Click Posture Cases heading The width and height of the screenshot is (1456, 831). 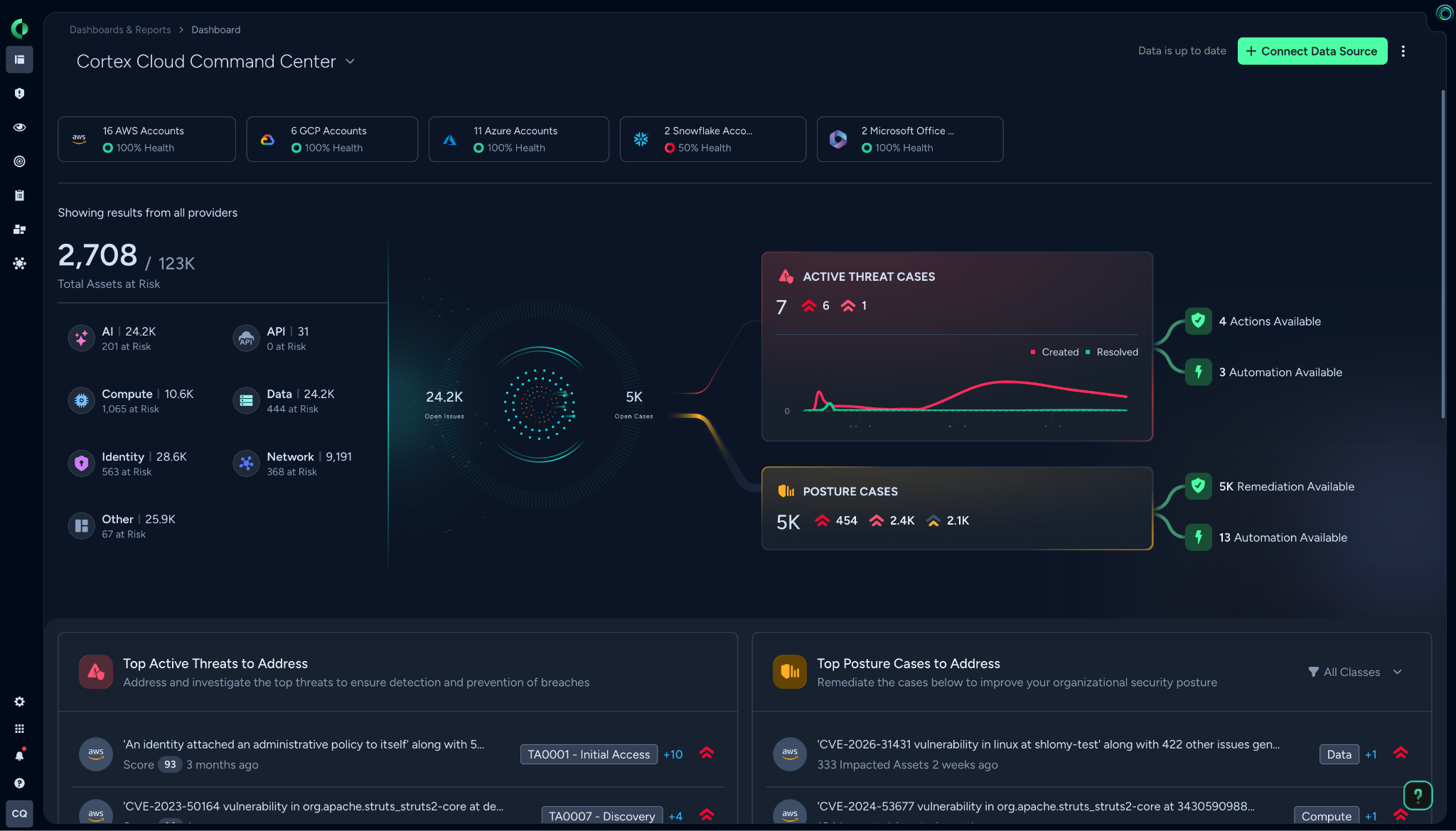[850, 491]
